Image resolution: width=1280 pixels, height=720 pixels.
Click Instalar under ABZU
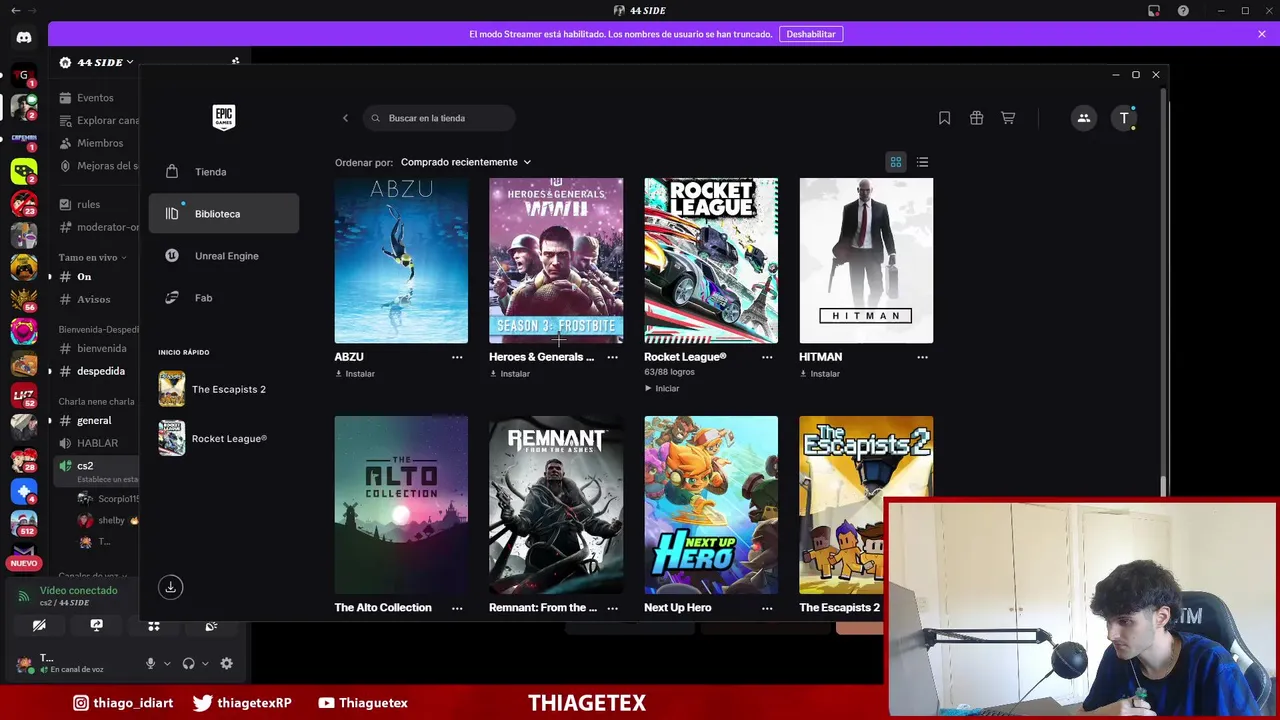pos(355,374)
